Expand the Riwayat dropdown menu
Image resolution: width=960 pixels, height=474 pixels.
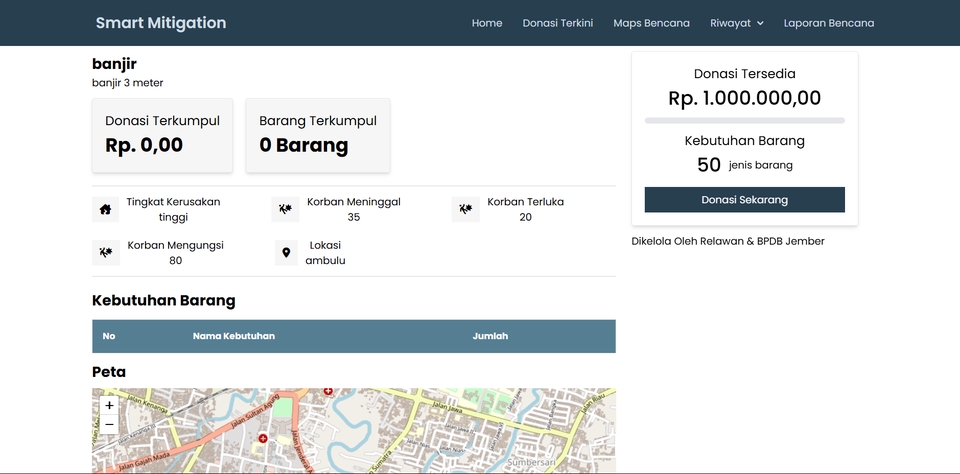pyautogui.click(x=737, y=23)
